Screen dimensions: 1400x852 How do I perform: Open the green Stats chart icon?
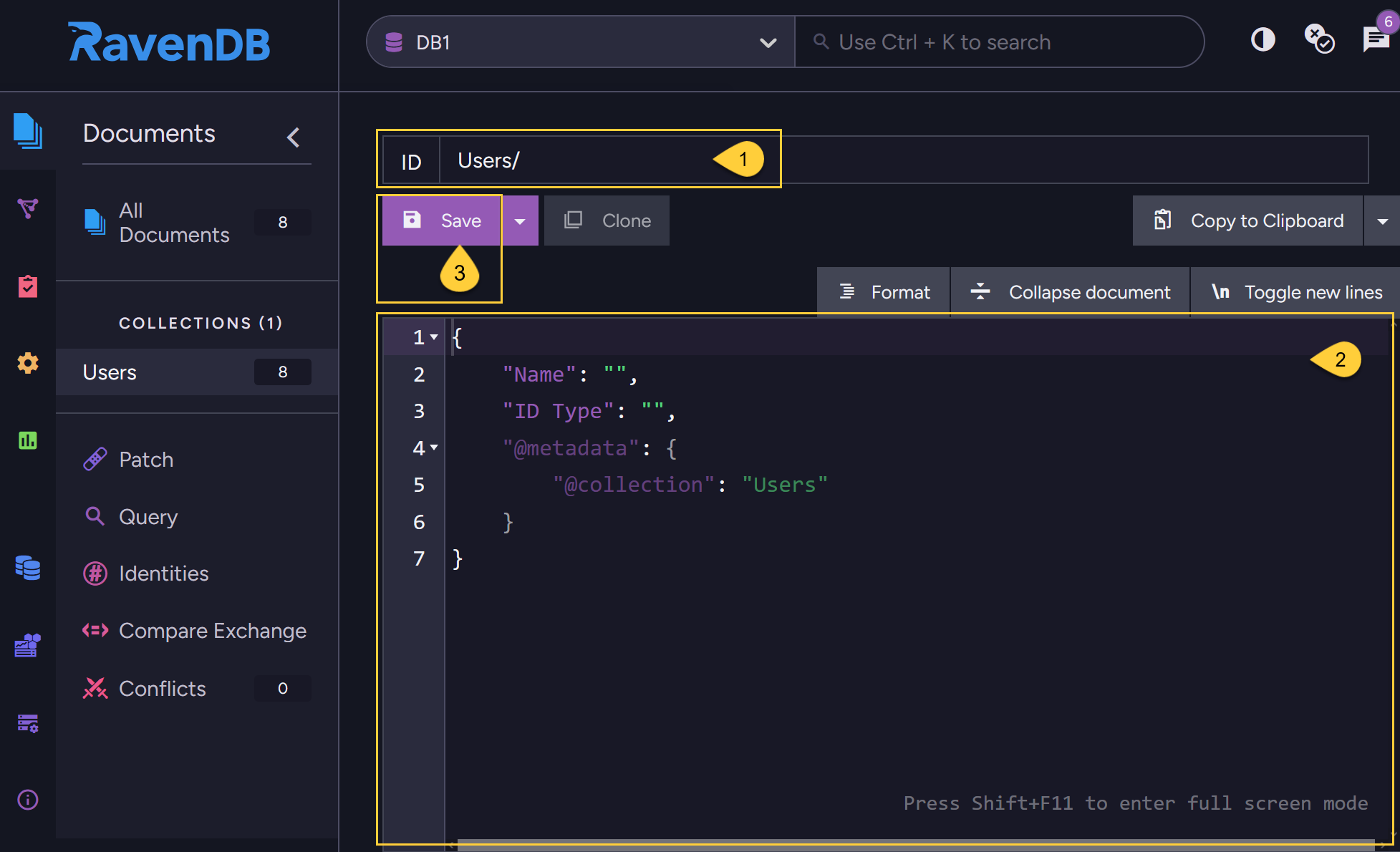pos(27,440)
